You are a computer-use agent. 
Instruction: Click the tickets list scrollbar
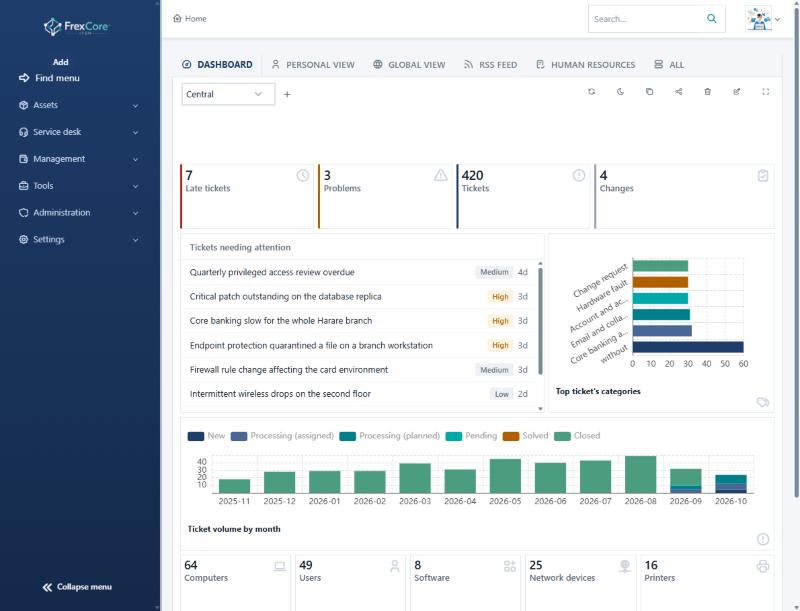(540, 321)
